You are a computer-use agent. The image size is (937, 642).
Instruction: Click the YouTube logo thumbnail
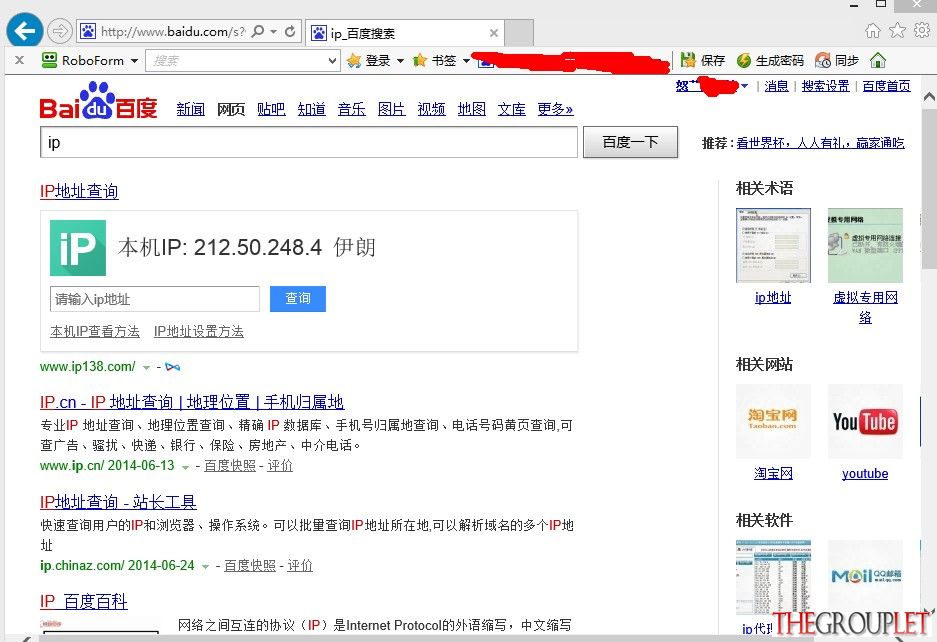point(865,421)
